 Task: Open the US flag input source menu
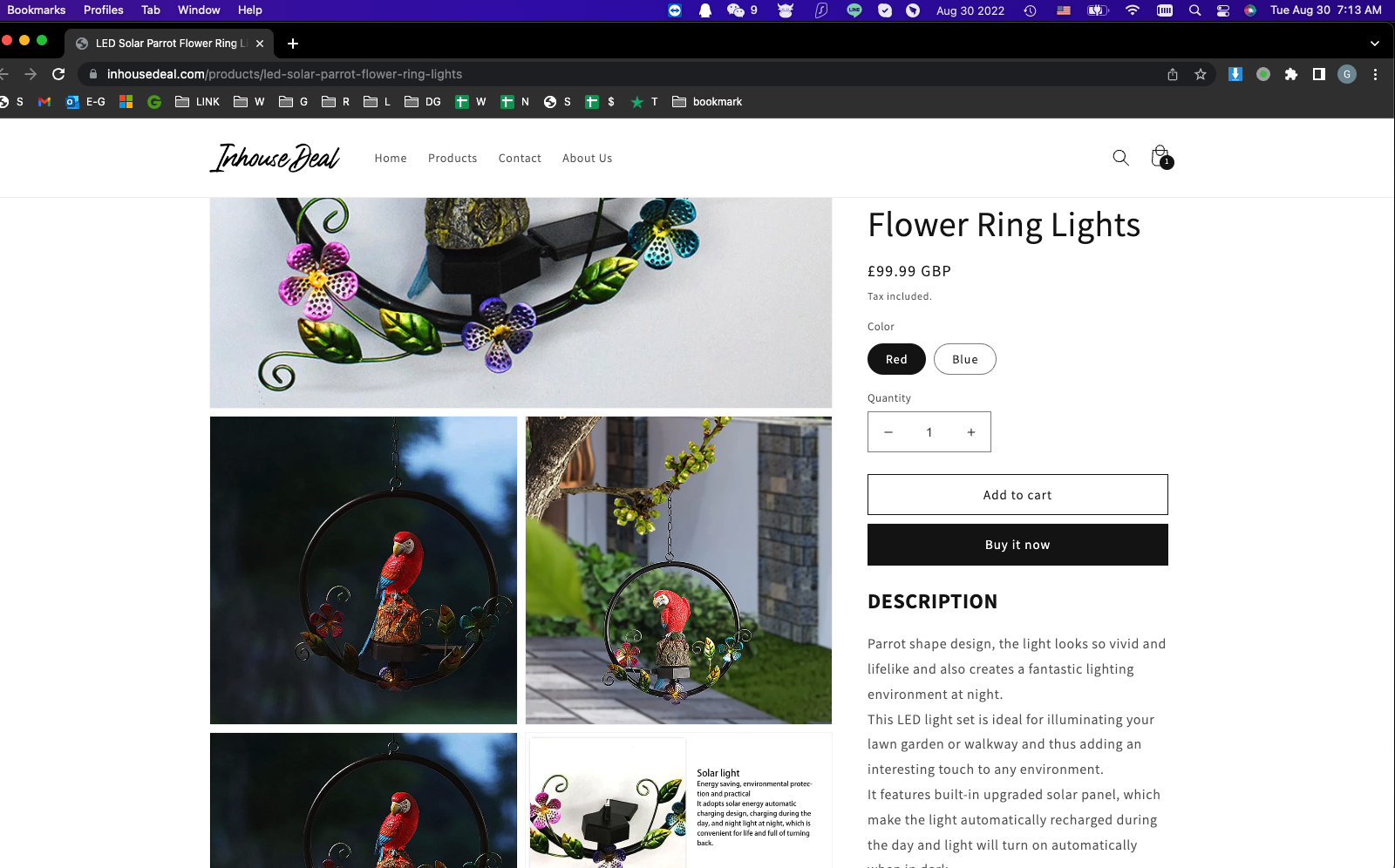pyautogui.click(x=1064, y=10)
